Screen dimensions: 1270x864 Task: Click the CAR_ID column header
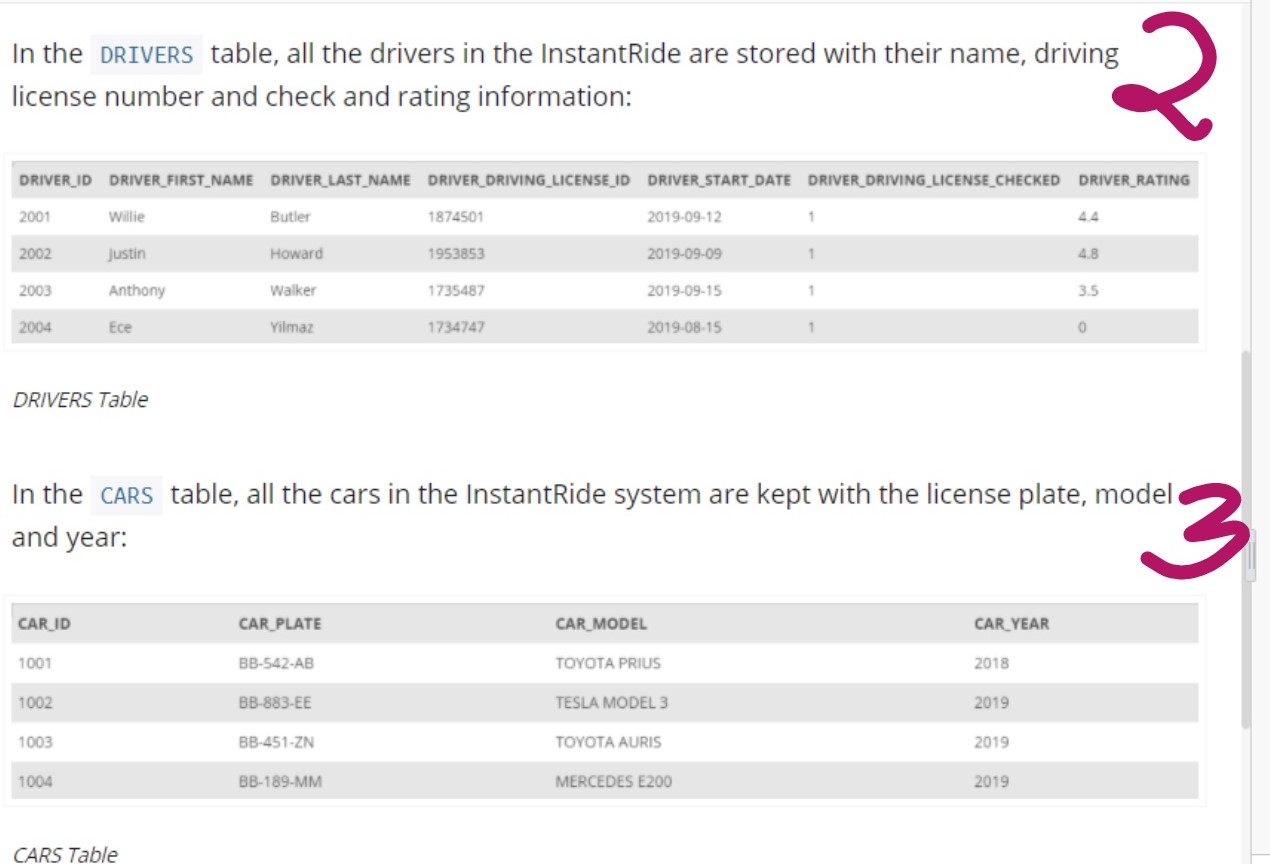(44, 623)
